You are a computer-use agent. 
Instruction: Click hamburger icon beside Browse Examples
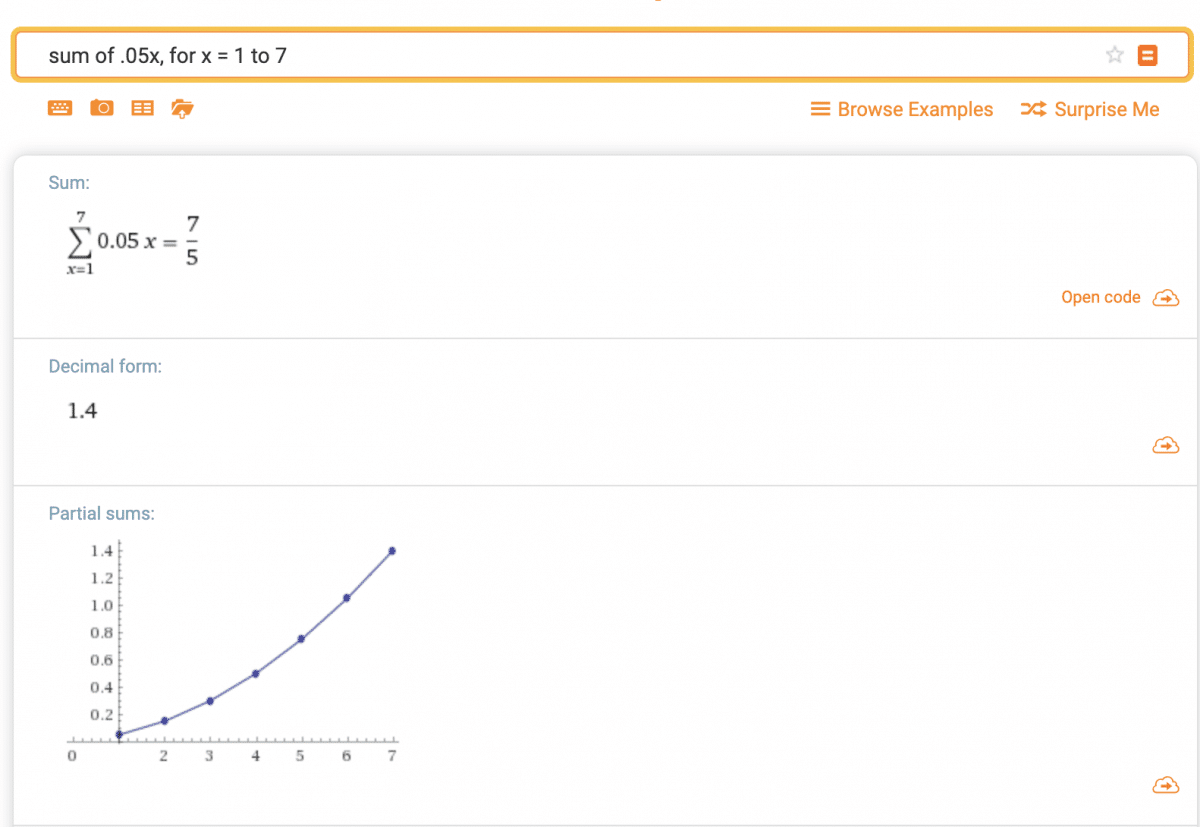(820, 110)
